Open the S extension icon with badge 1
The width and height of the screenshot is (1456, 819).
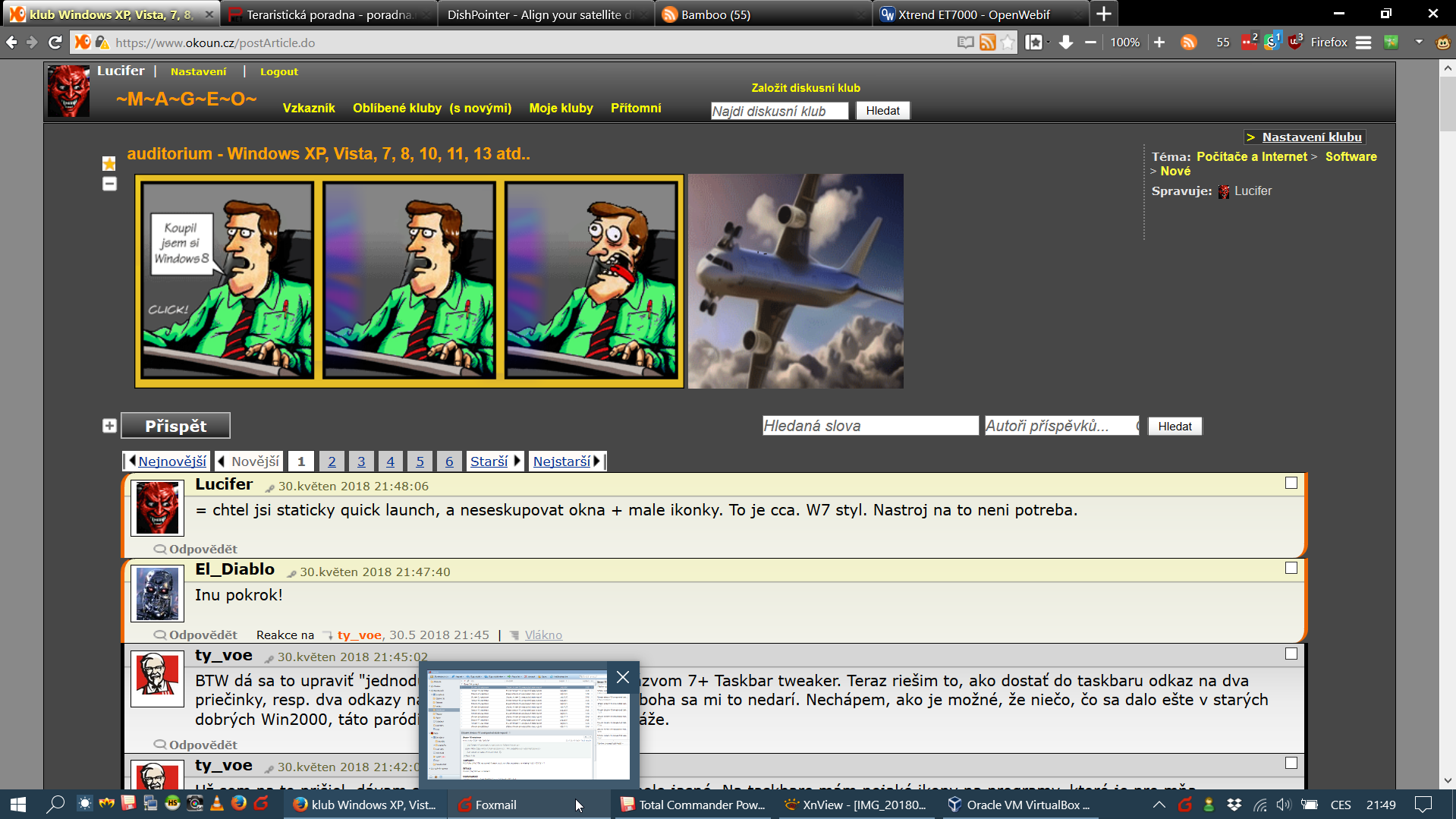1272,43
